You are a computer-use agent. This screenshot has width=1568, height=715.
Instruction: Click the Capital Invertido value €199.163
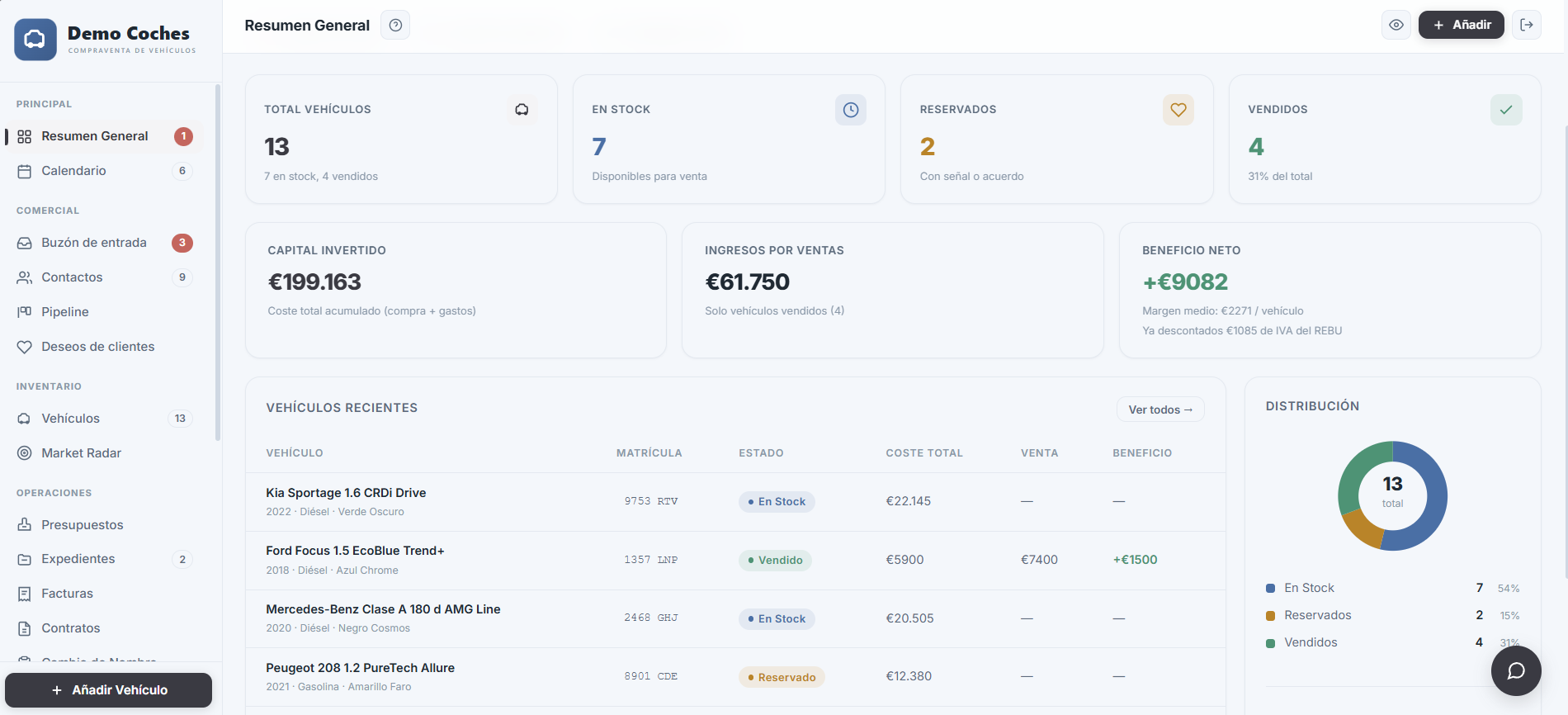pos(314,282)
